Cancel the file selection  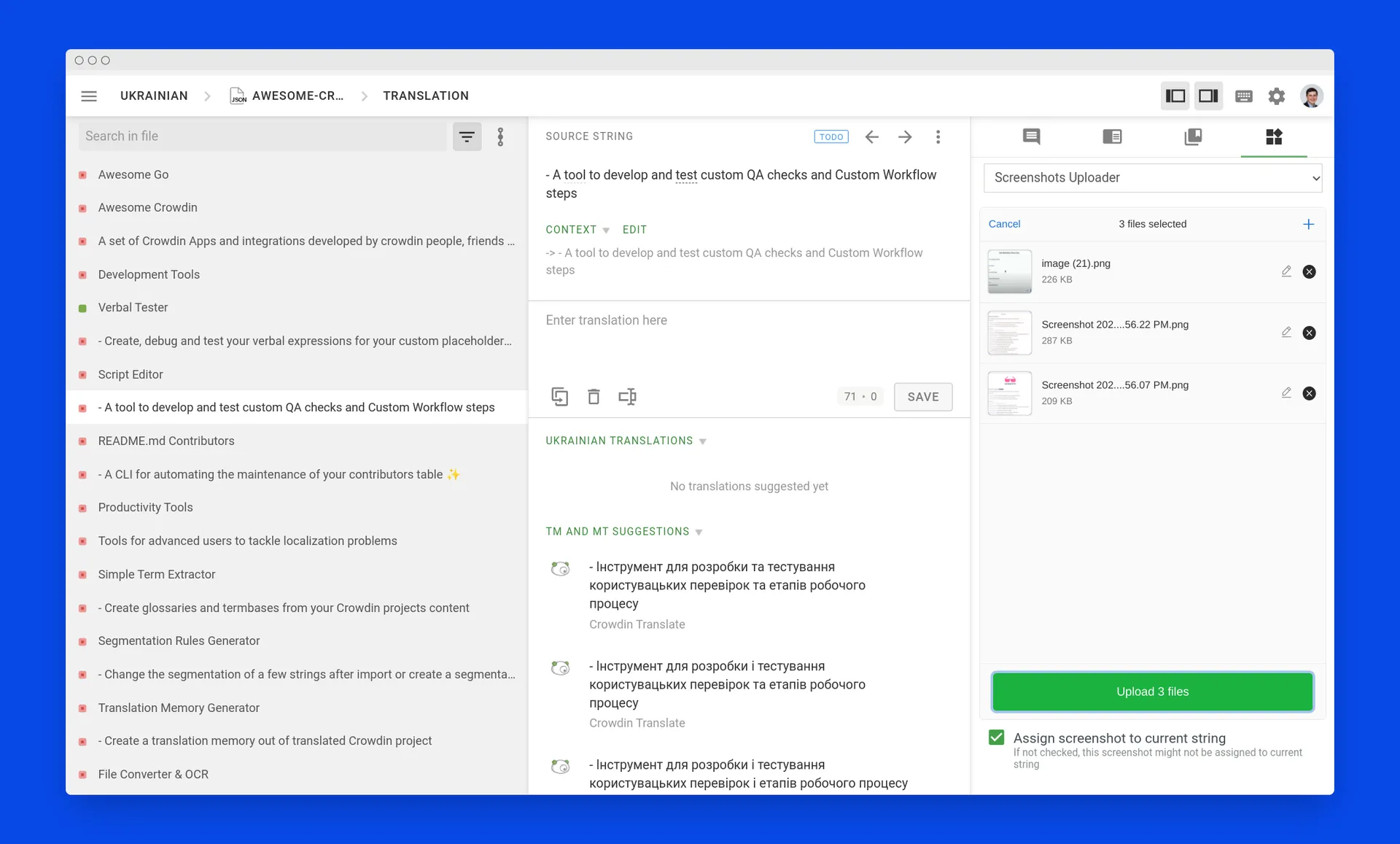pyautogui.click(x=1004, y=224)
